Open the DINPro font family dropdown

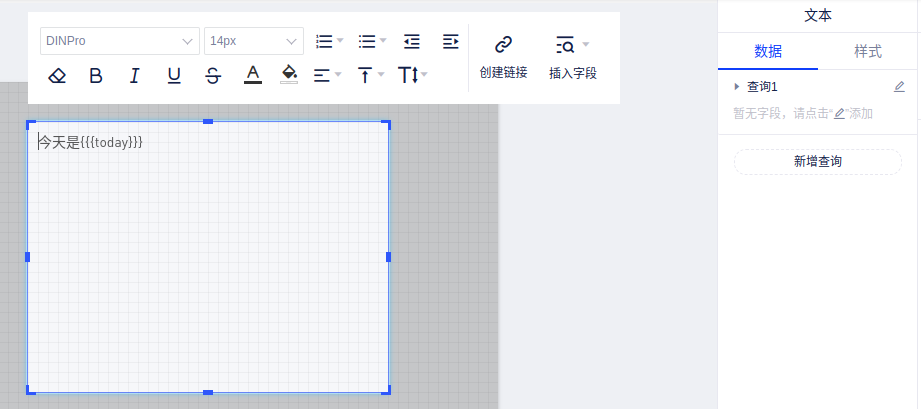coord(119,41)
